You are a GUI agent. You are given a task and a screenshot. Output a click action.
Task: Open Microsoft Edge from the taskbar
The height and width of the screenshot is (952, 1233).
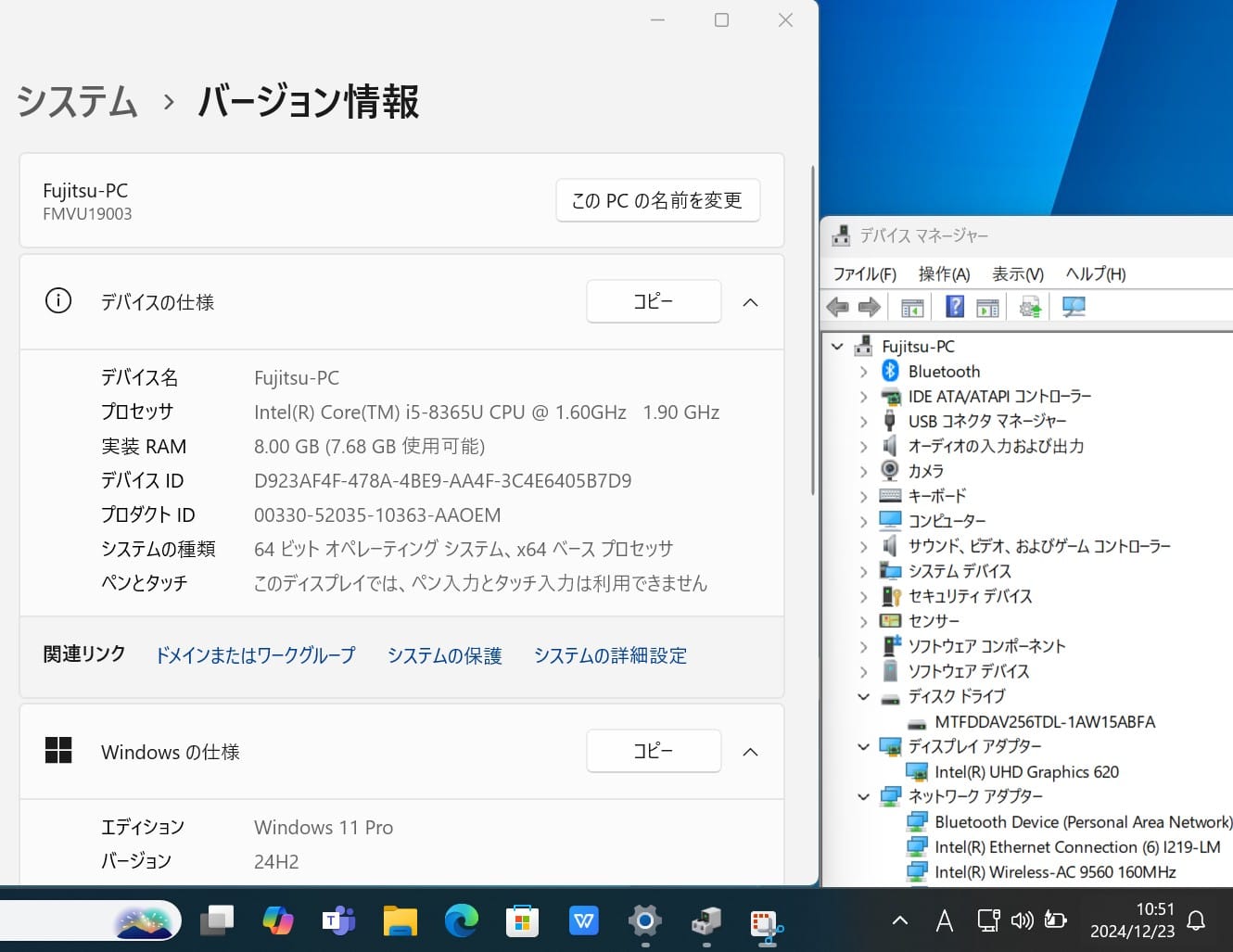[x=461, y=920]
